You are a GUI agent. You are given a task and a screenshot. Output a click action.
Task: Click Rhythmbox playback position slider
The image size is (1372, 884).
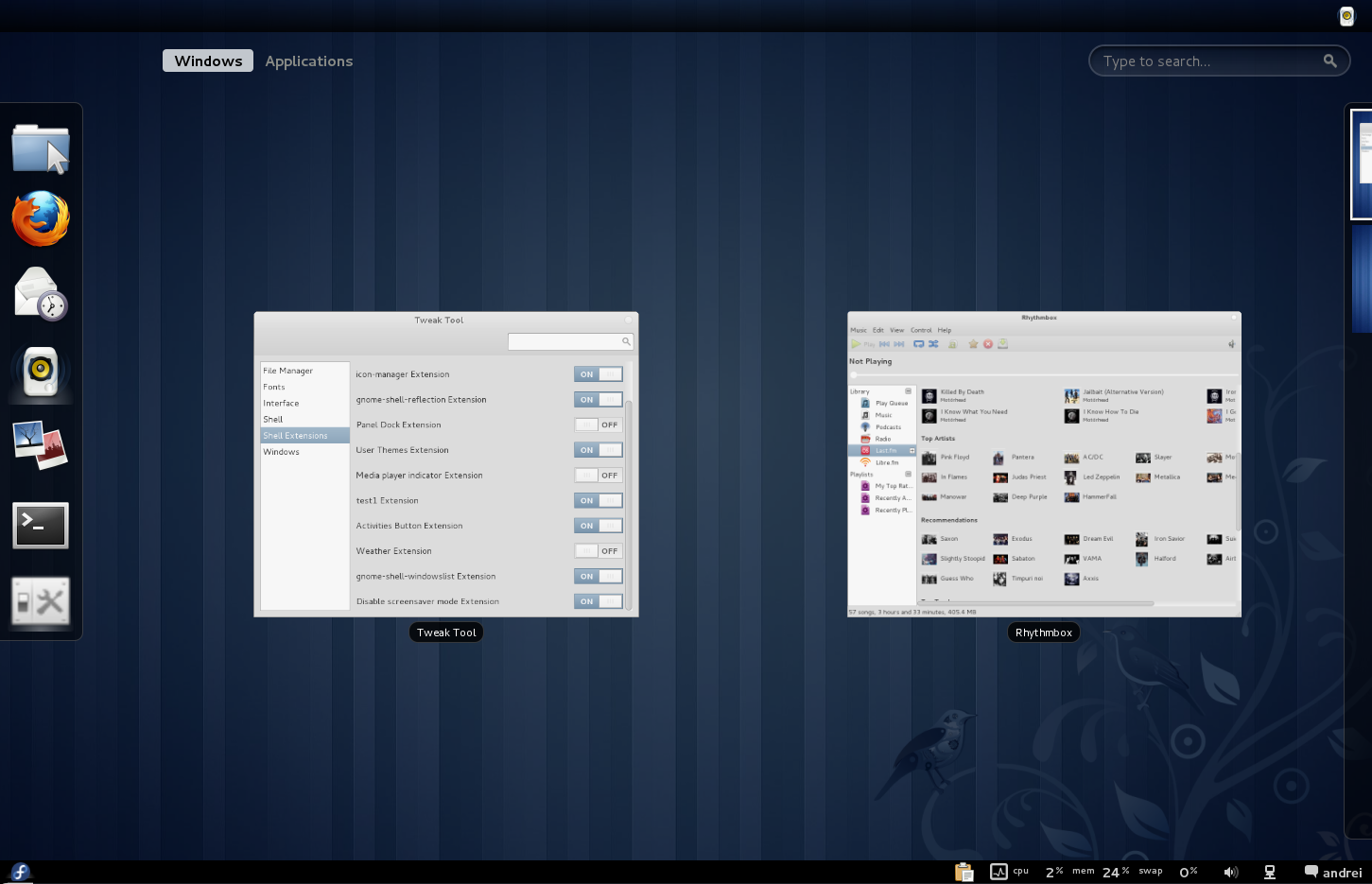[1044, 374]
